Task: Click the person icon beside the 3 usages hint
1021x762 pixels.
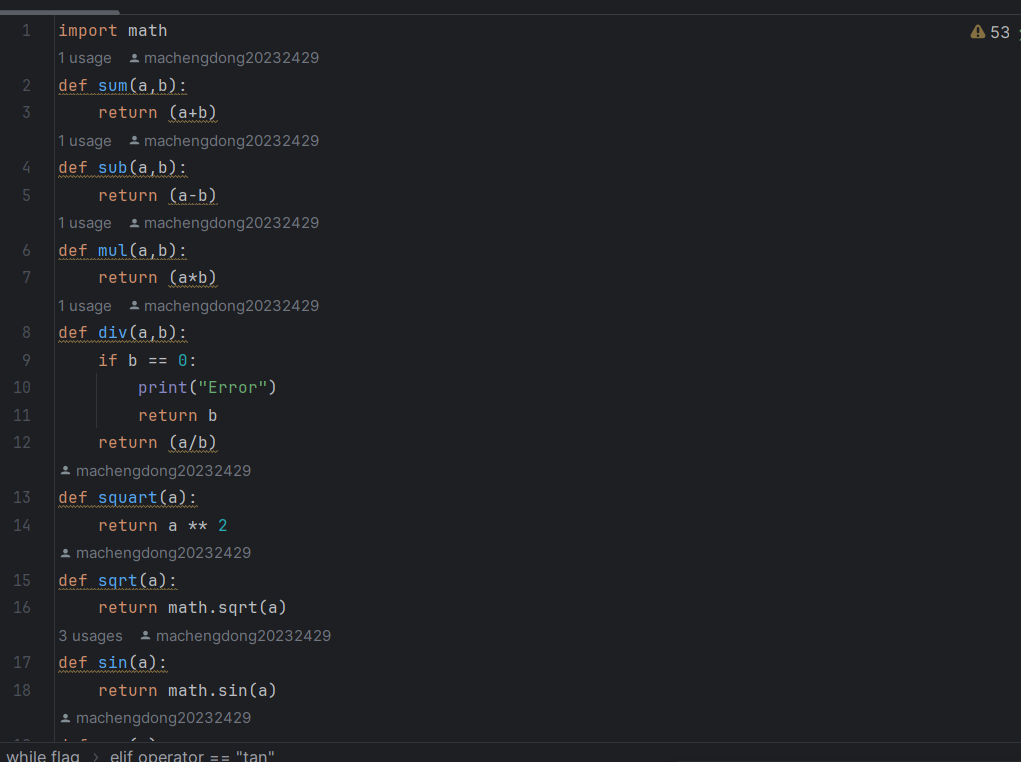Action: [146, 636]
